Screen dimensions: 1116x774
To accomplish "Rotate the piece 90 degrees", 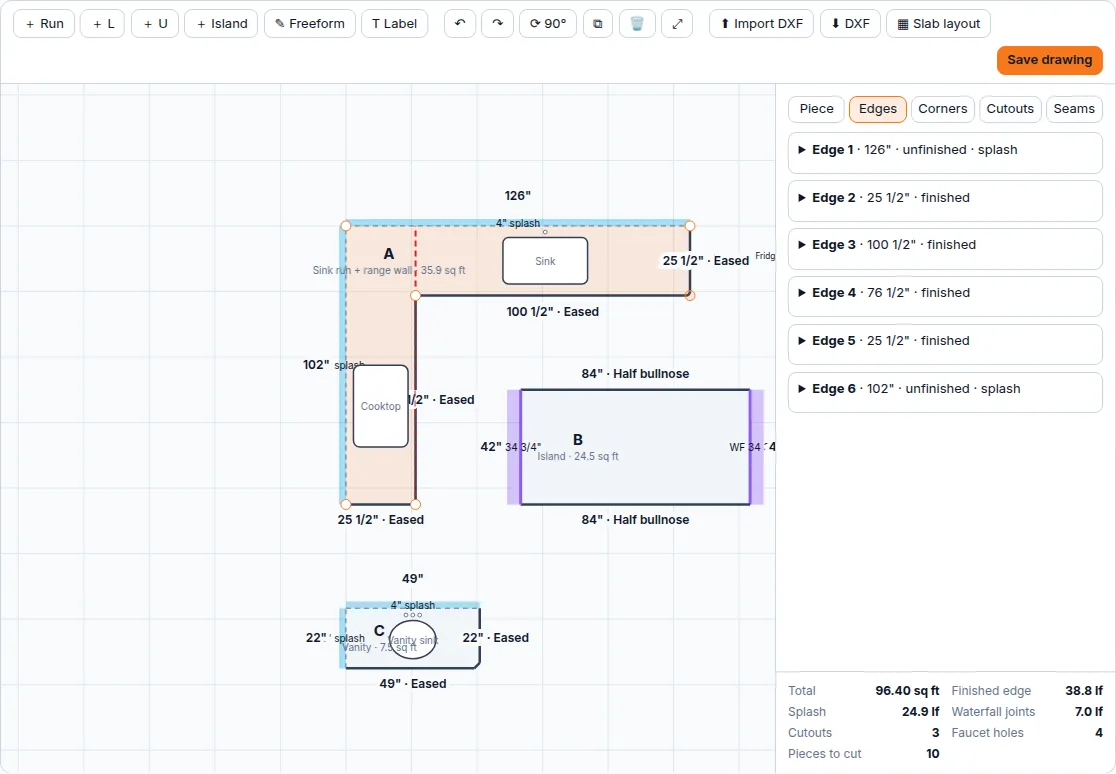I will pos(548,23).
